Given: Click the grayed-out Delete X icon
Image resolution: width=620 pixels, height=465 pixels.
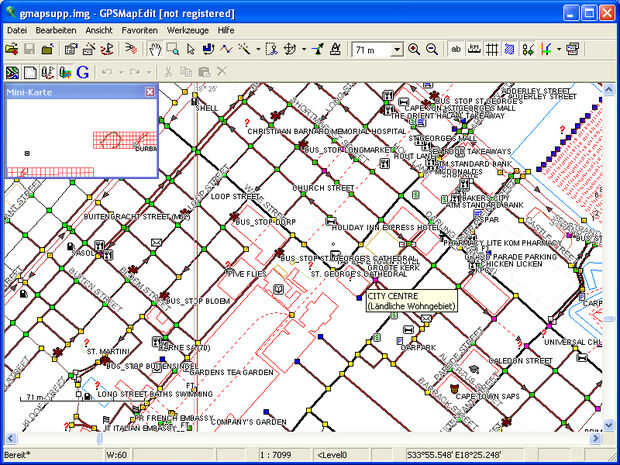Looking at the screenshot, I should coord(221,72).
